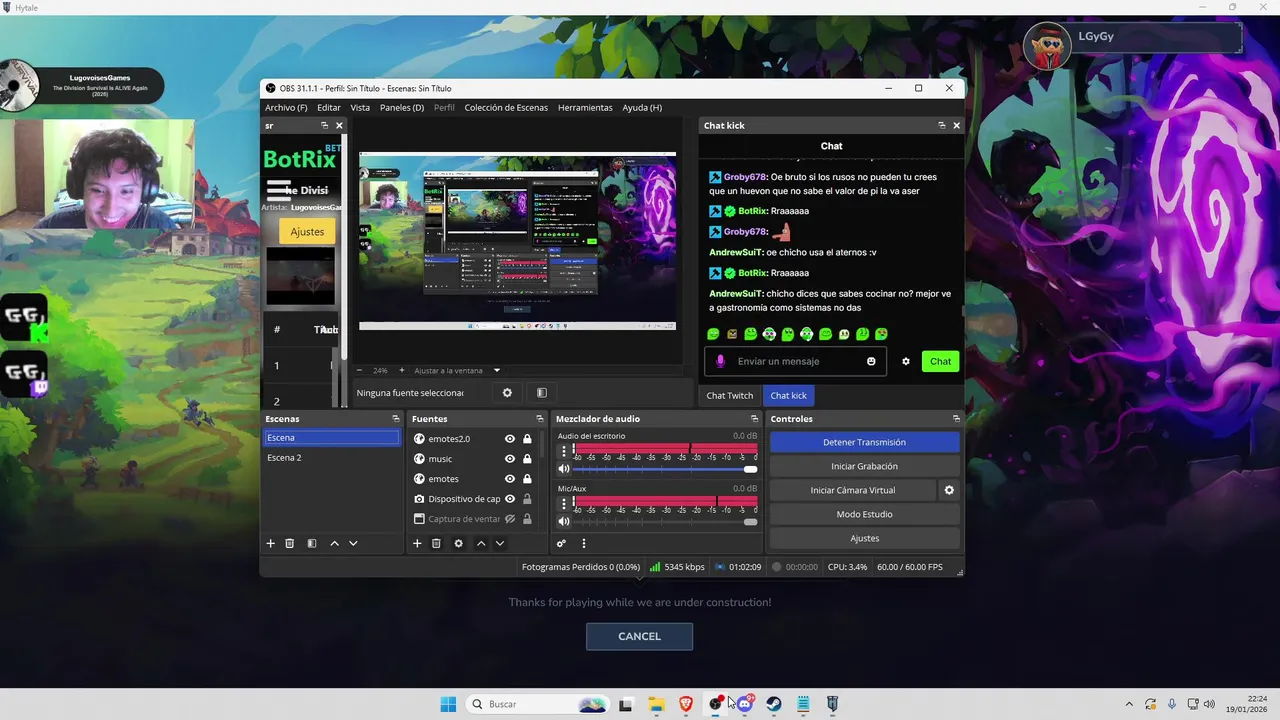The height and width of the screenshot is (720, 1280).
Task: Unlock the emotes2.0 source
Action: (x=527, y=439)
